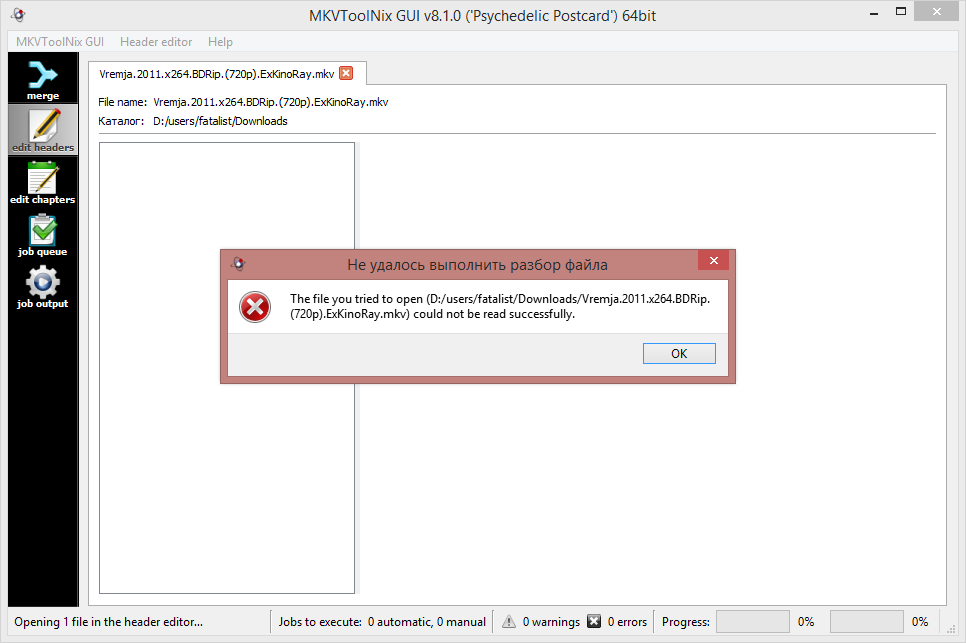Screen dimensions: 966x643
Task: Close the error dialog with X
Action: click(713, 261)
